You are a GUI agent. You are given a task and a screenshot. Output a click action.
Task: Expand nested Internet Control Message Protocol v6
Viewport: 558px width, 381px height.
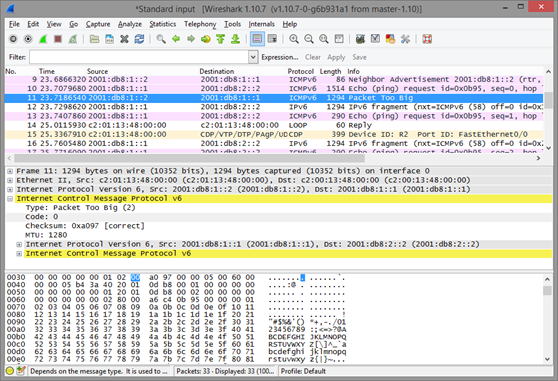click(x=19, y=254)
